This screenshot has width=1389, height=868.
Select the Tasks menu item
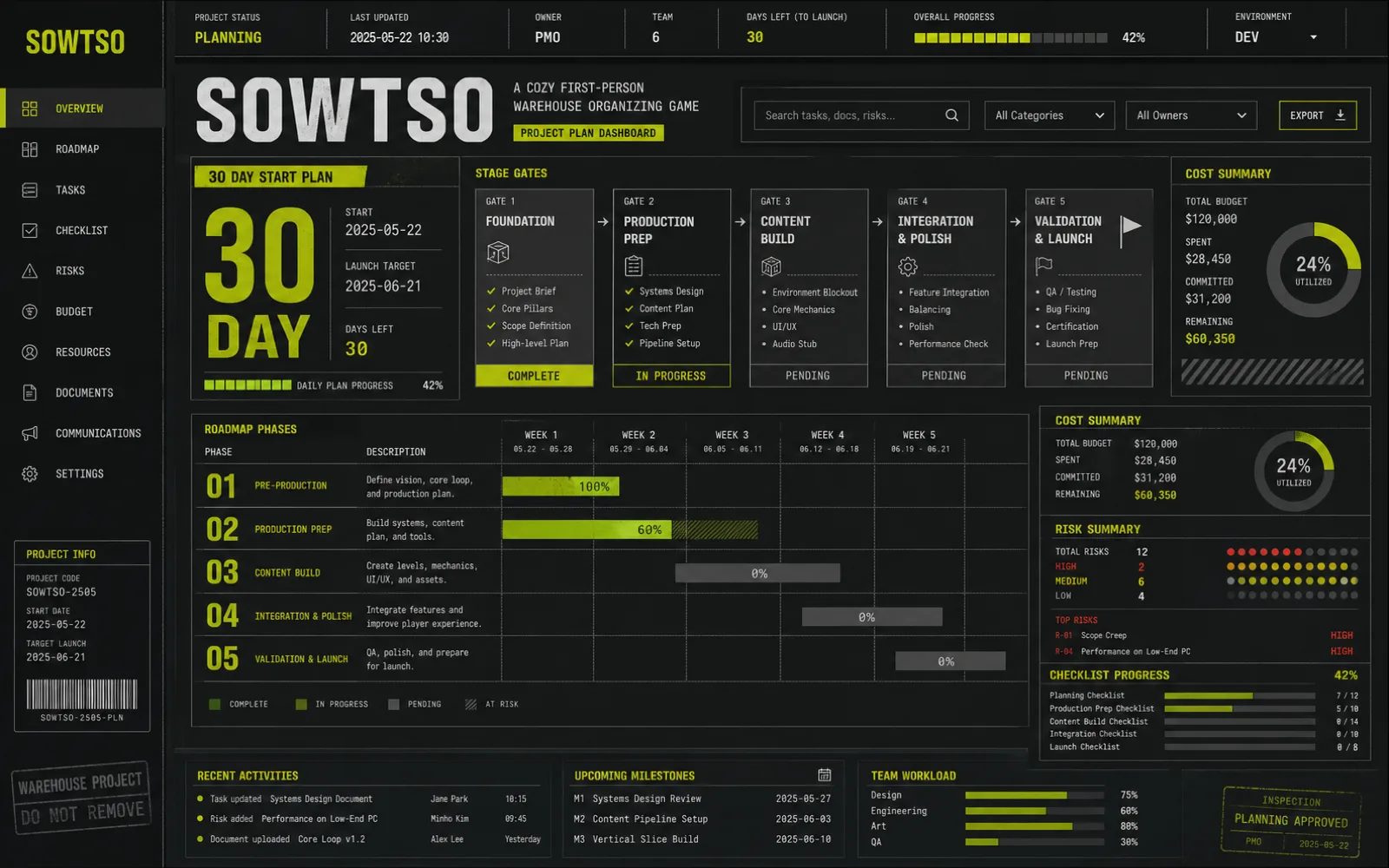point(82,190)
